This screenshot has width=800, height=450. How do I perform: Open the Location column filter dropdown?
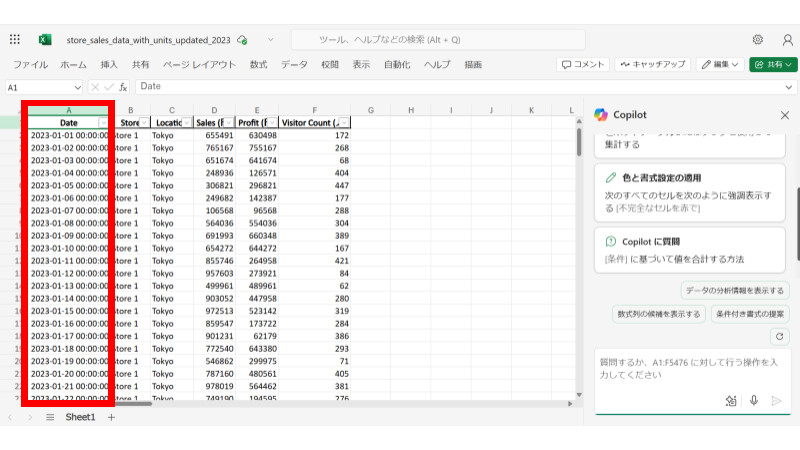(188, 122)
